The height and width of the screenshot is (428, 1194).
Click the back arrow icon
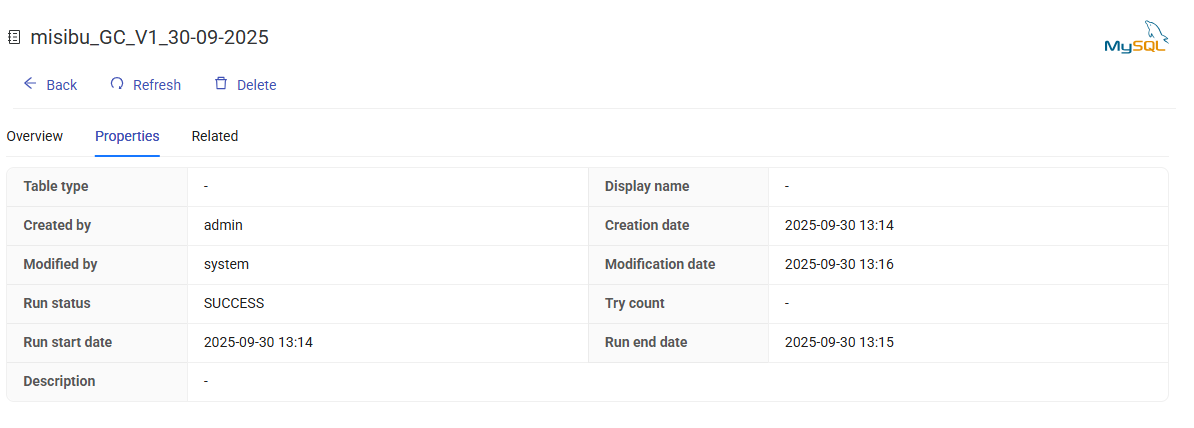[x=30, y=84]
